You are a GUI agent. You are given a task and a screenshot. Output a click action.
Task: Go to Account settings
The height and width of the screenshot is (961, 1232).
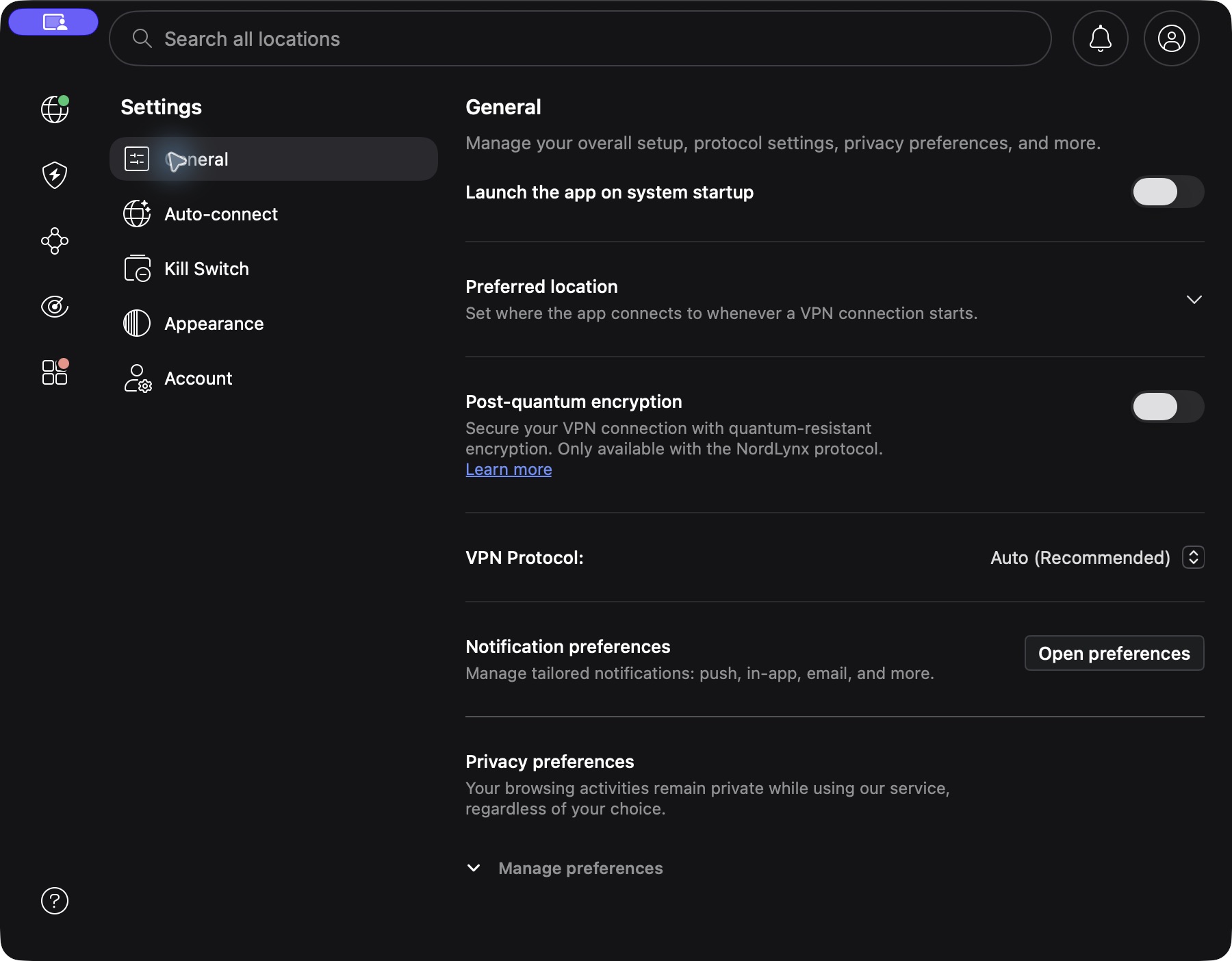coord(274,378)
